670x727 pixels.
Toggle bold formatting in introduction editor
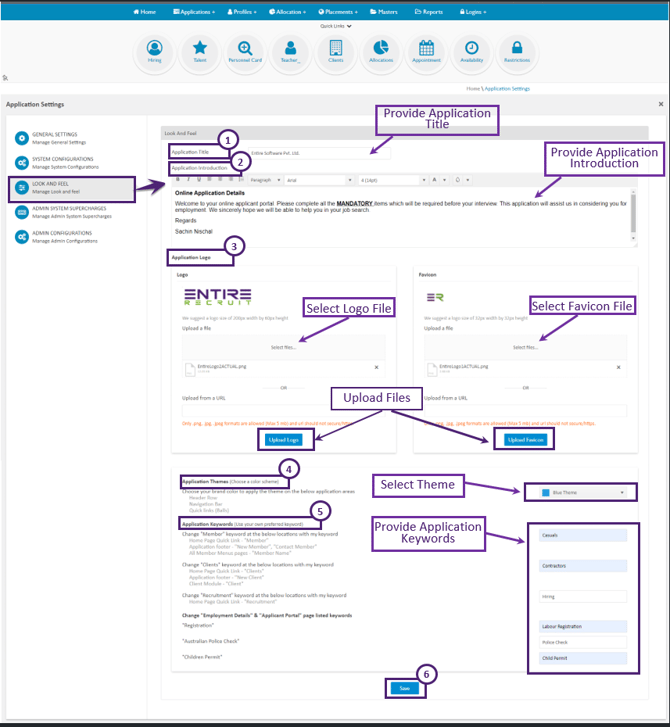[x=178, y=180]
